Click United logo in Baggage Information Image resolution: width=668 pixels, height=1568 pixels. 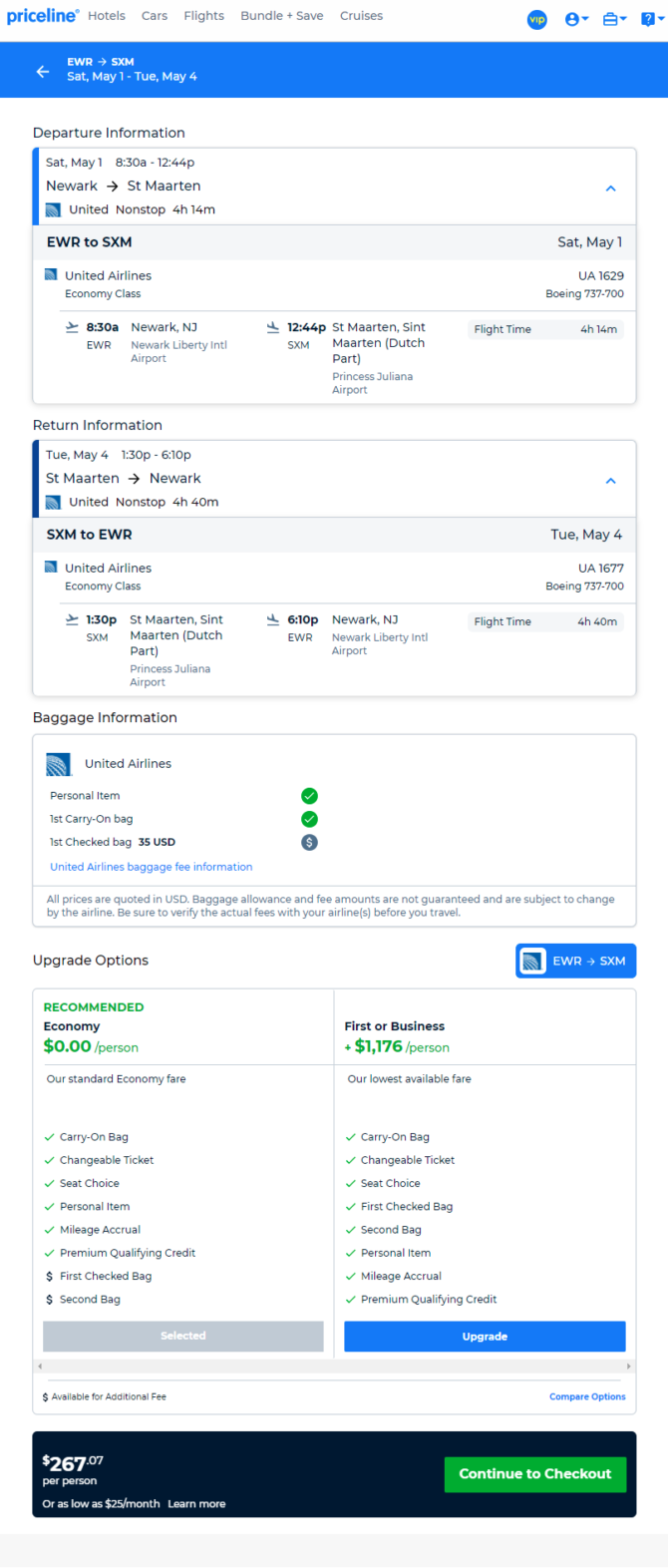[x=59, y=764]
